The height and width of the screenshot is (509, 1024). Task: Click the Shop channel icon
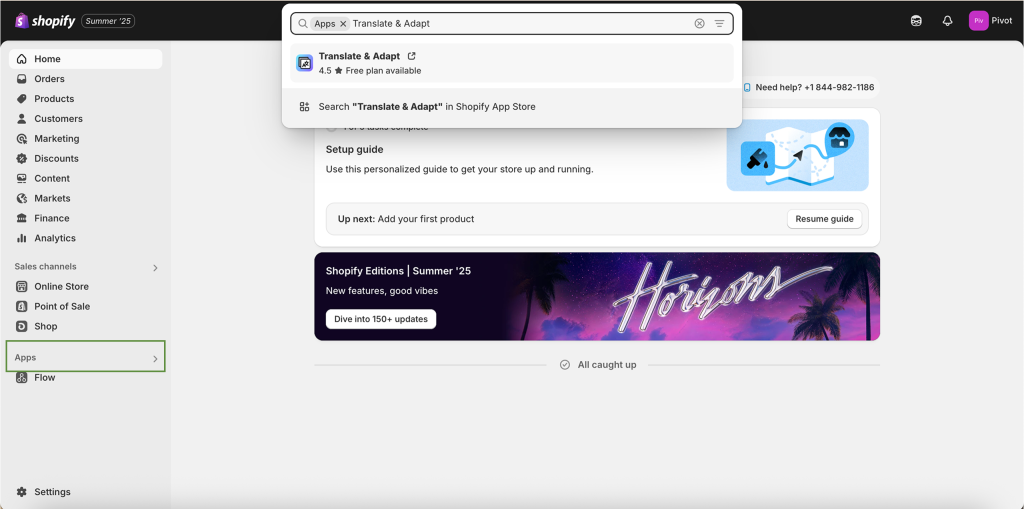click(22, 327)
